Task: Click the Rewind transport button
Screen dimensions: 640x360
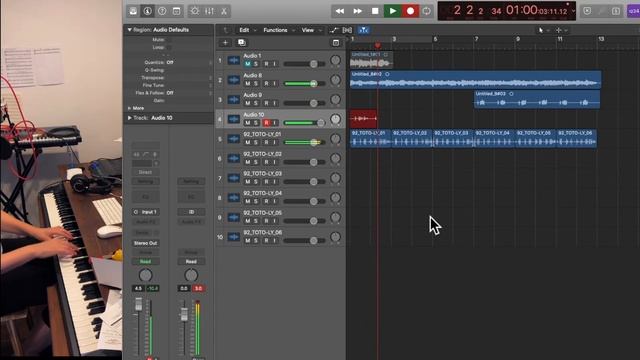Action: (x=340, y=11)
